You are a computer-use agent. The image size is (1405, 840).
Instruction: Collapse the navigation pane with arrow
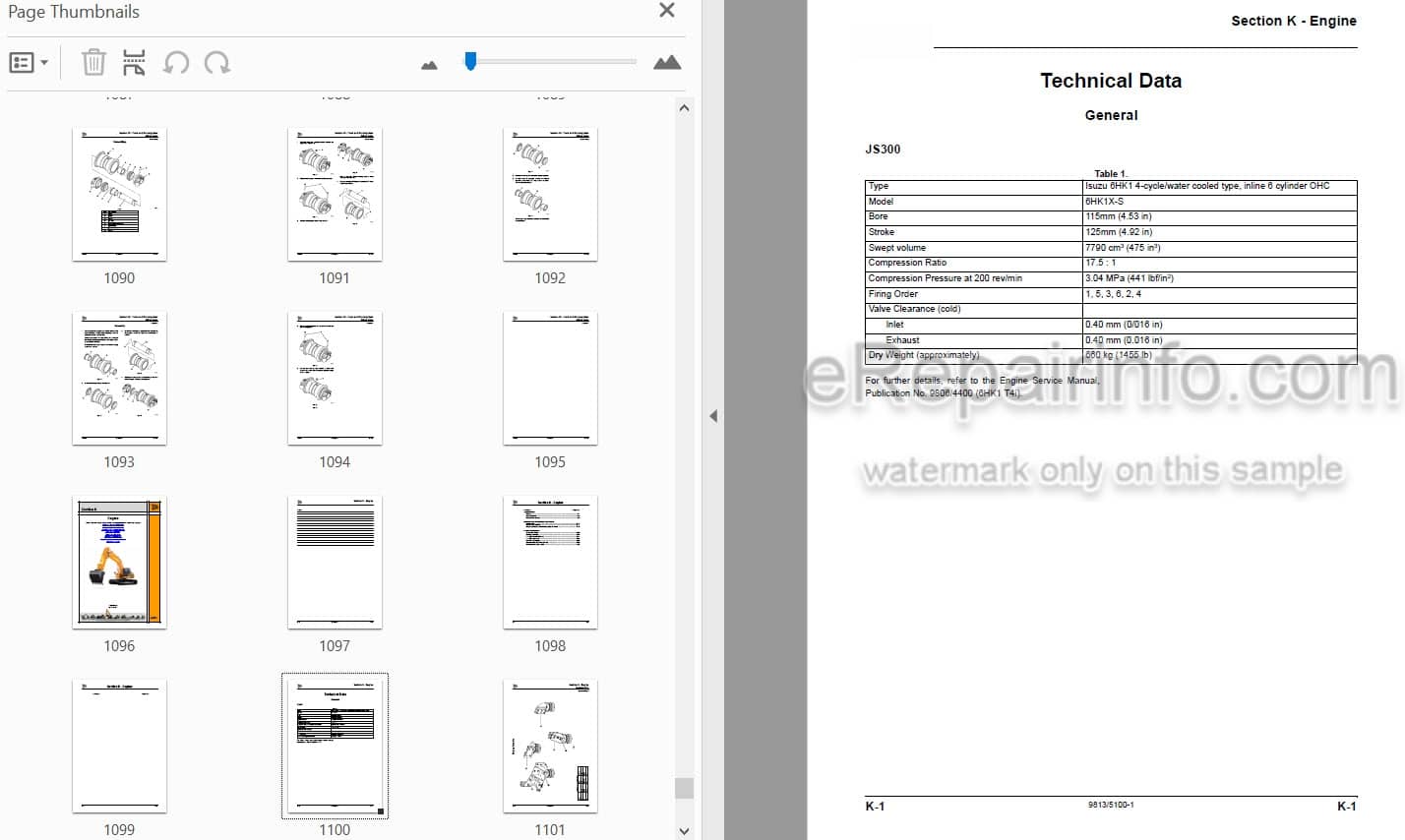click(x=713, y=417)
